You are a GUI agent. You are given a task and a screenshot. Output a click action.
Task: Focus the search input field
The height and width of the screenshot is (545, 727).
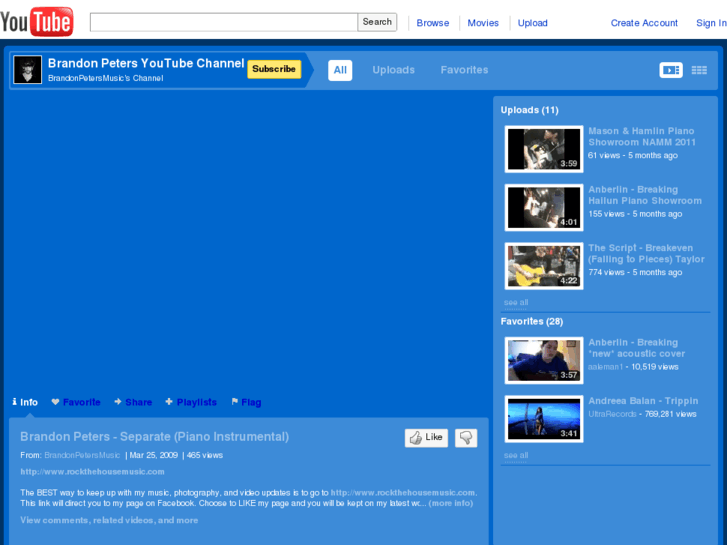tap(223, 22)
